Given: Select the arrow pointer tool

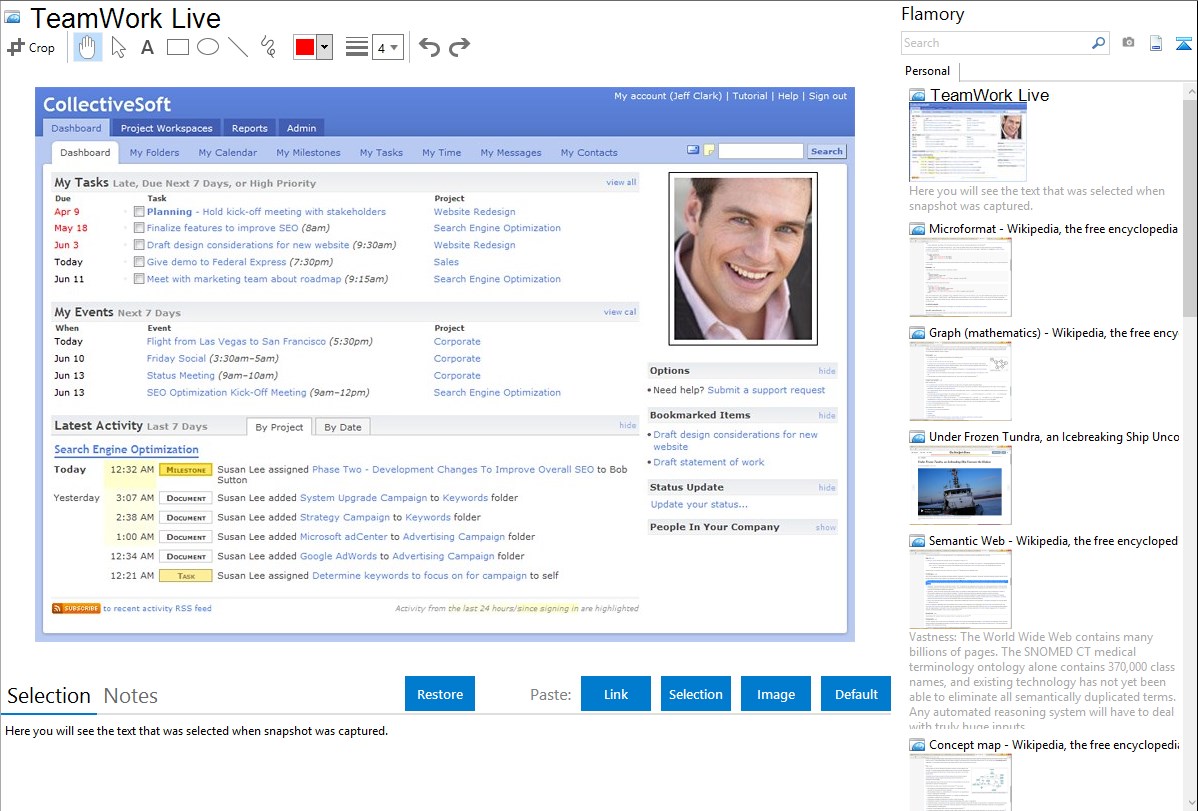Looking at the screenshot, I should [118, 47].
